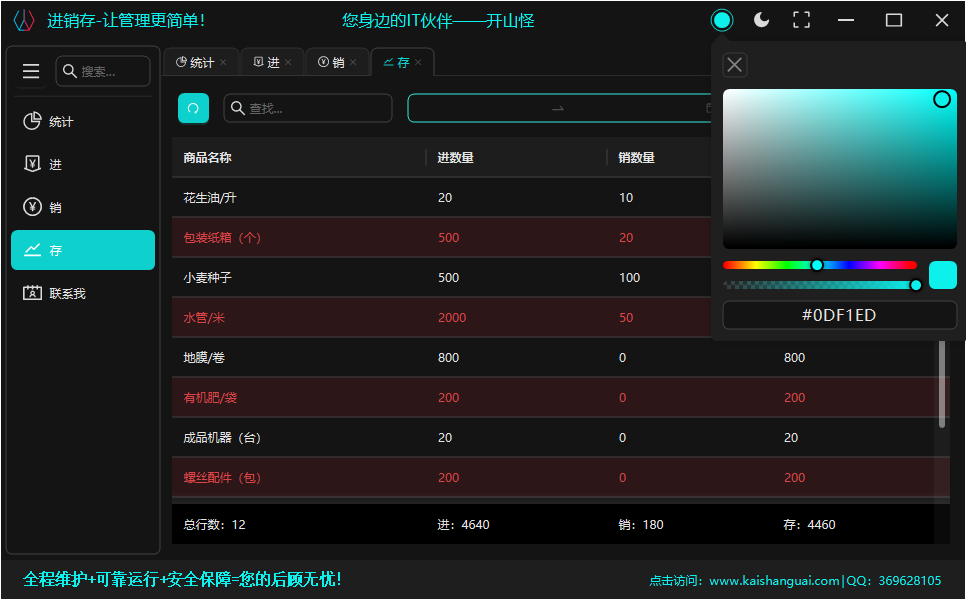Select 存 in the sidebar
The height and width of the screenshot is (600, 966).
[x=83, y=250]
